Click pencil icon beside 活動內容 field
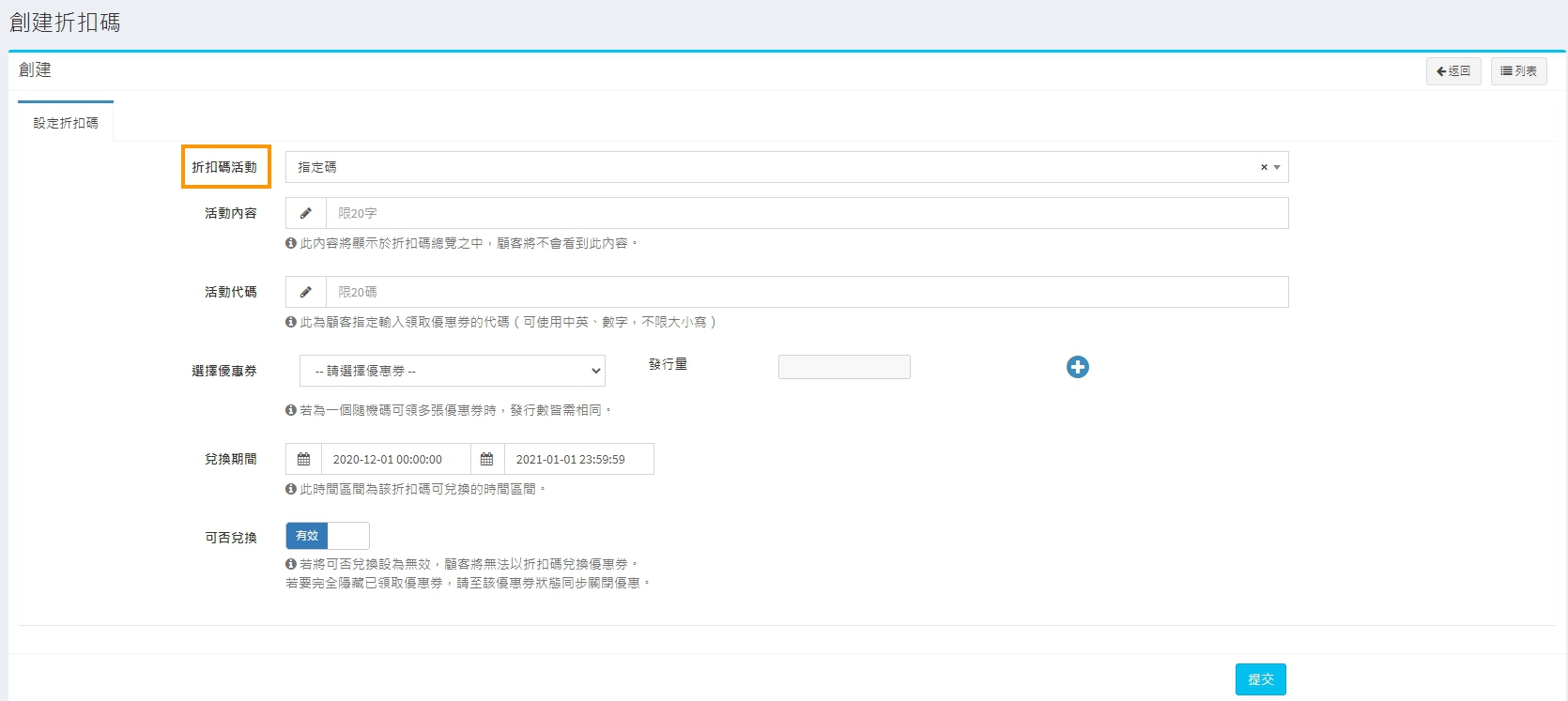 click(305, 214)
